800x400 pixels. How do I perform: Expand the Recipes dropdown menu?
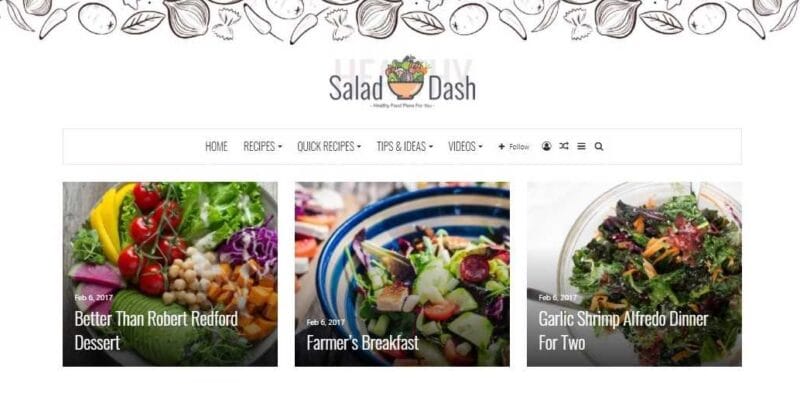click(262, 146)
